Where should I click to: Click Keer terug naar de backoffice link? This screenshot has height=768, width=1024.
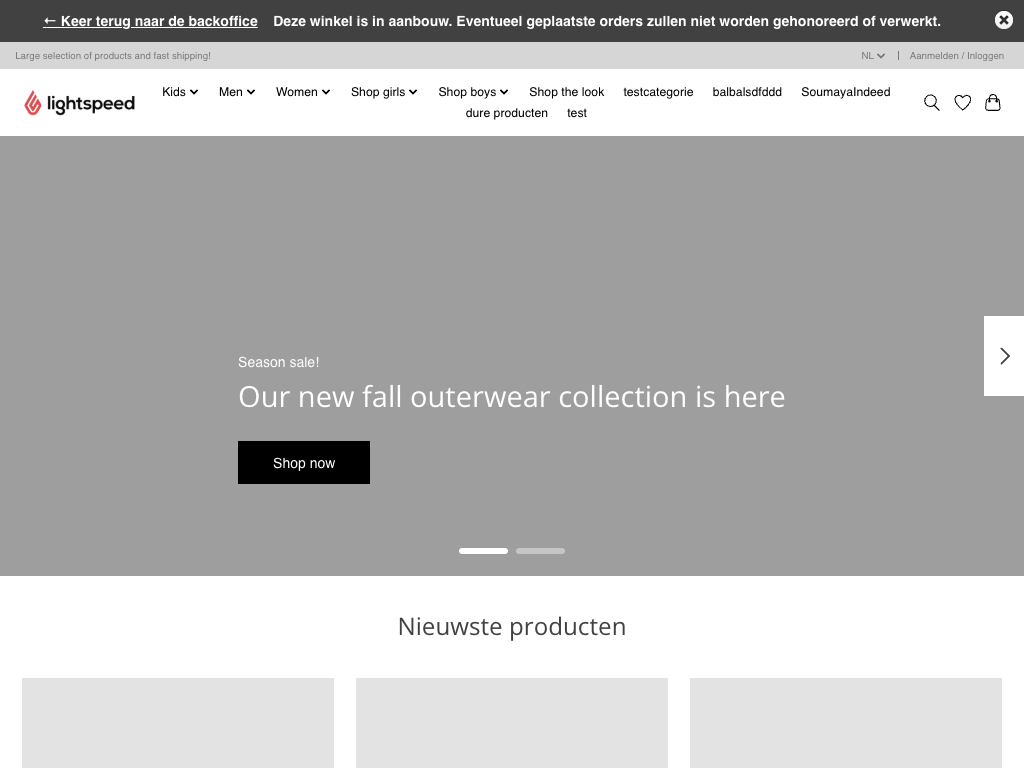point(150,21)
